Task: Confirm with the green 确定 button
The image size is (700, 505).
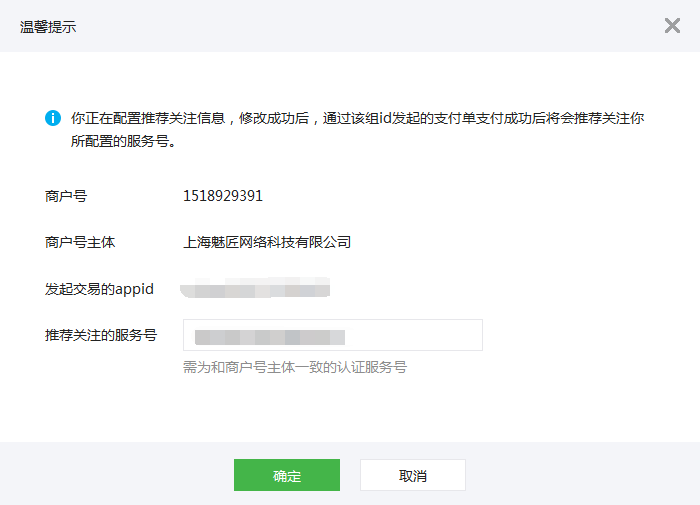Action: point(287,476)
